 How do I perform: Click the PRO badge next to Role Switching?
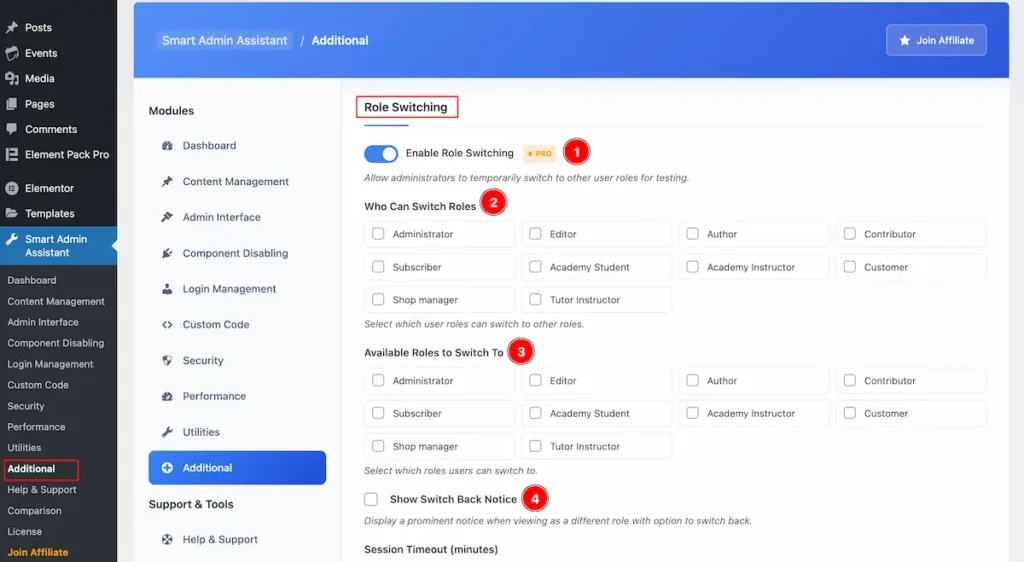(539, 153)
